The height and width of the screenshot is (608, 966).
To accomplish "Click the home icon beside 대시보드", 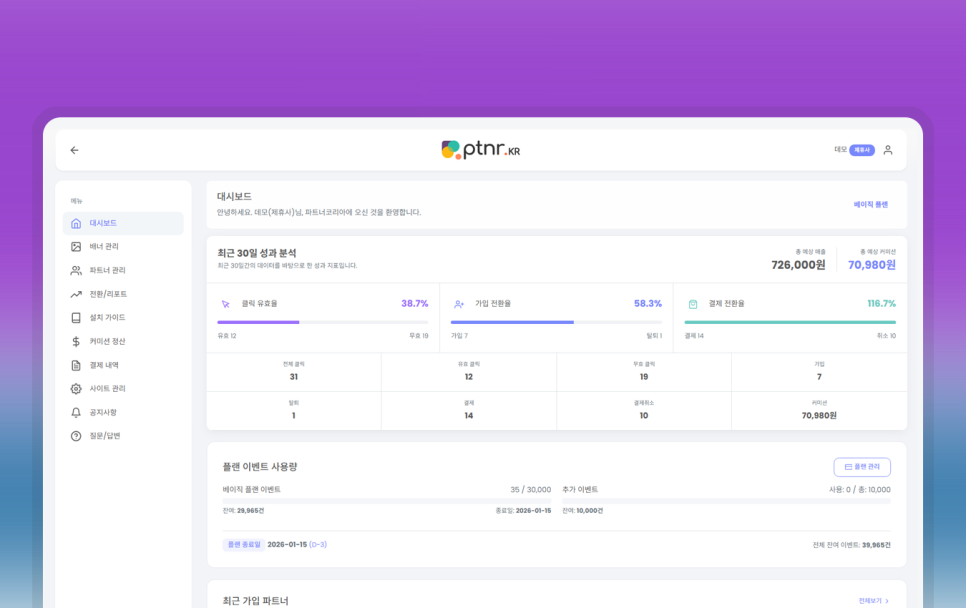I will [76, 223].
